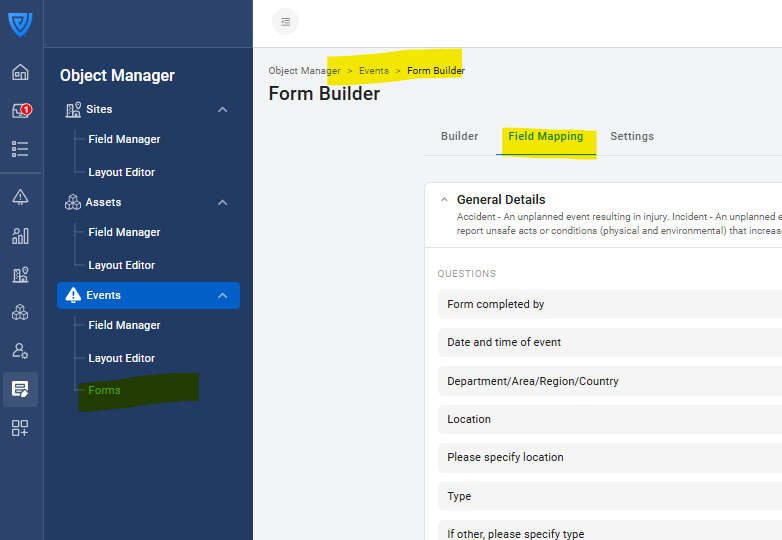Click the task list icon in sidebar
The width and height of the screenshot is (782, 540).
click(20, 149)
